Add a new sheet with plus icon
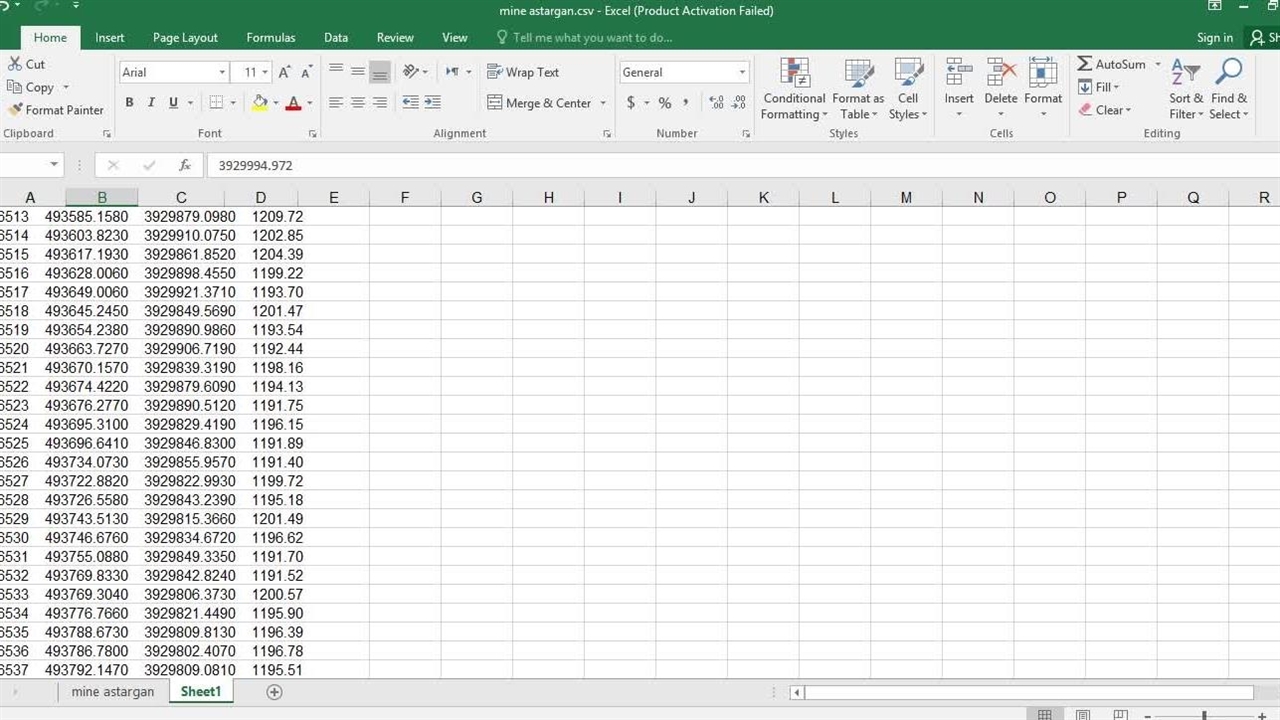This screenshot has width=1280, height=720. (x=274, y=692)
